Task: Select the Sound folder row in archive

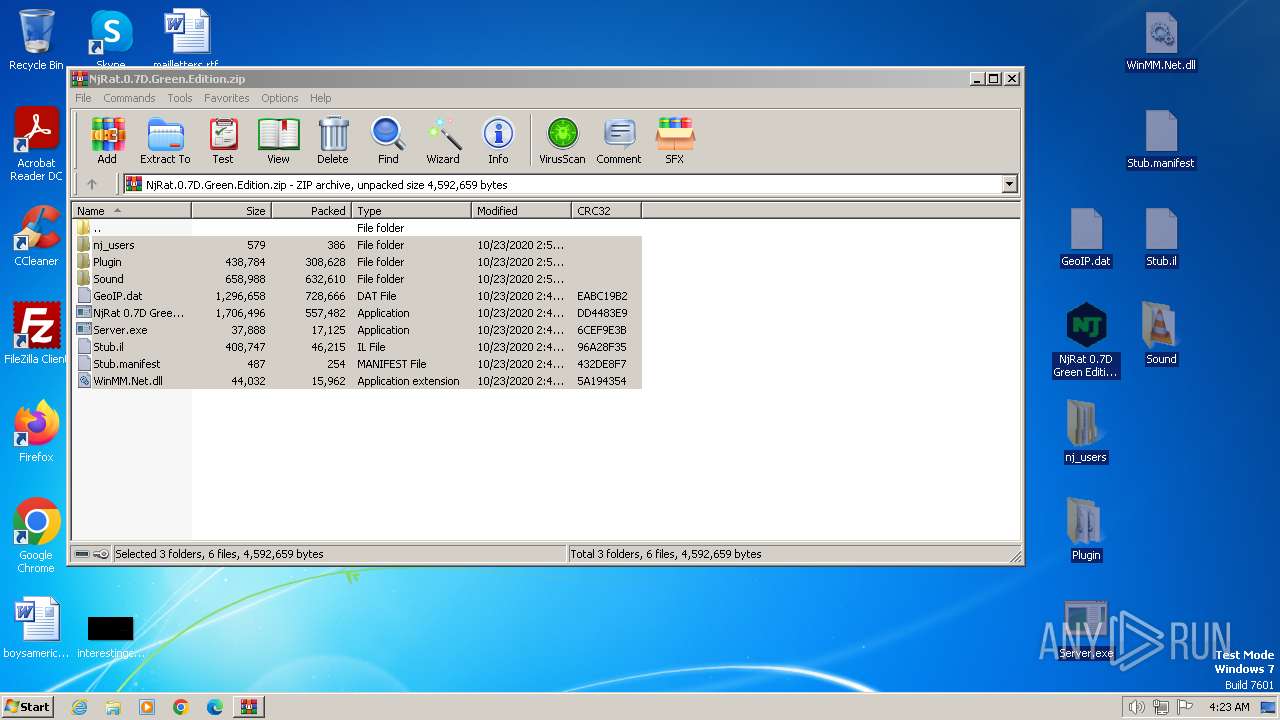Action: [357, 279]
